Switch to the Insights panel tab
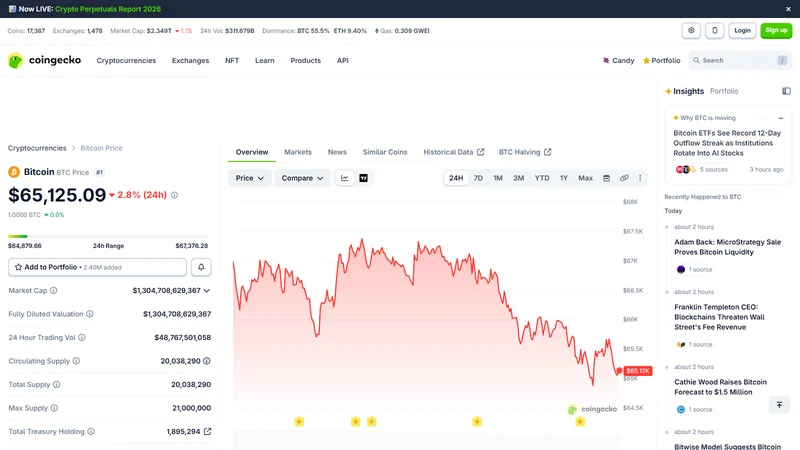Viewport: 800px width, 450px height. coord(684,91)
